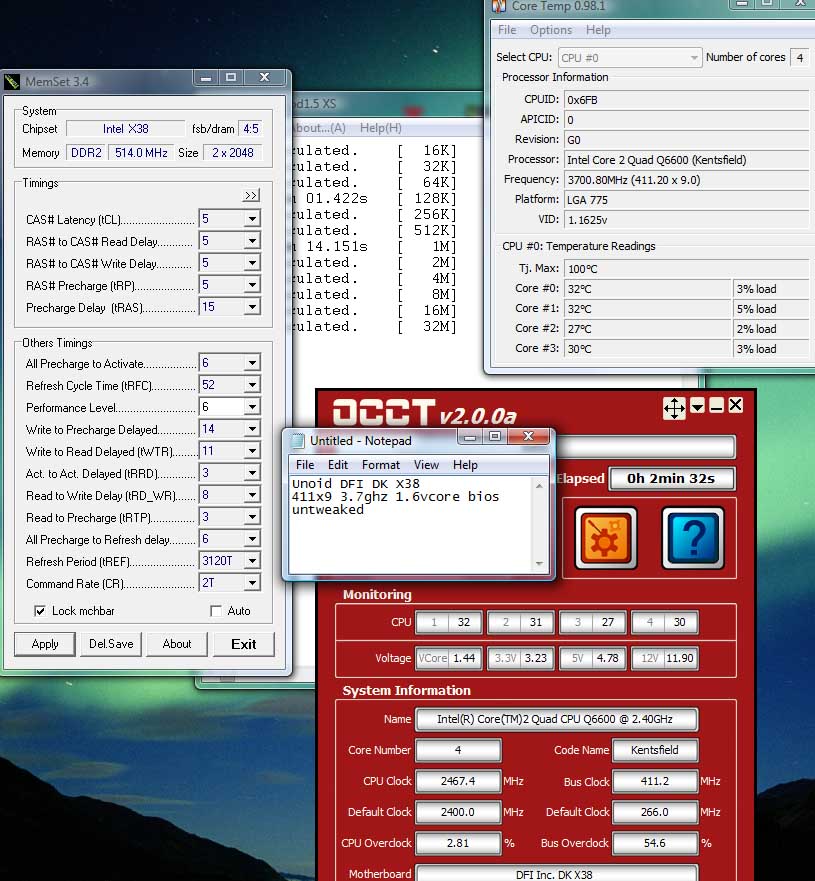The width and height of the screenshot is (815, 881).
Task: Open the Write to Read Delayed (tWTR) dropdown
Action: [252, 451]
